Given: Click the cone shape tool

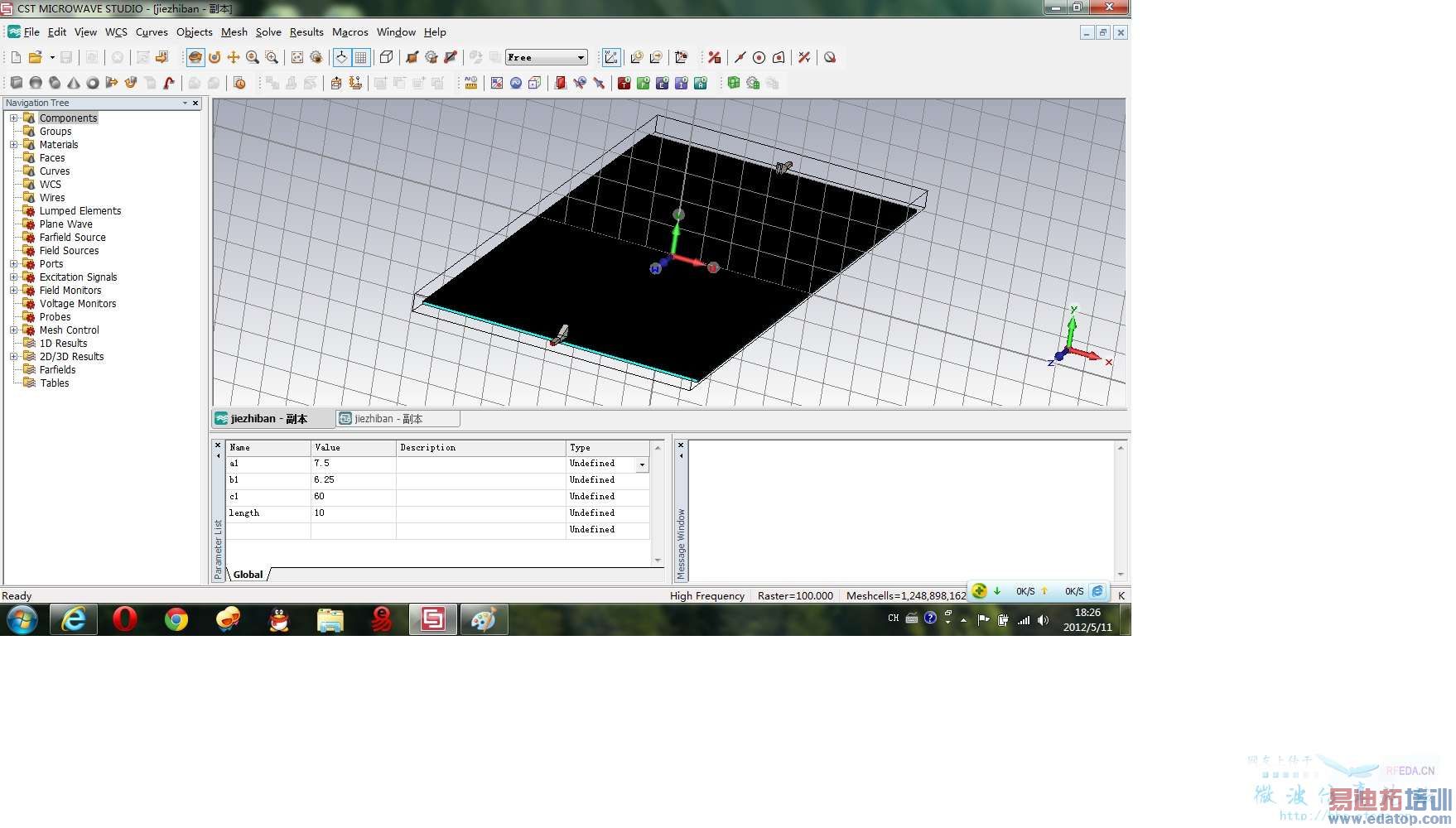Looking at the screenshot, I should coord(74,83).
